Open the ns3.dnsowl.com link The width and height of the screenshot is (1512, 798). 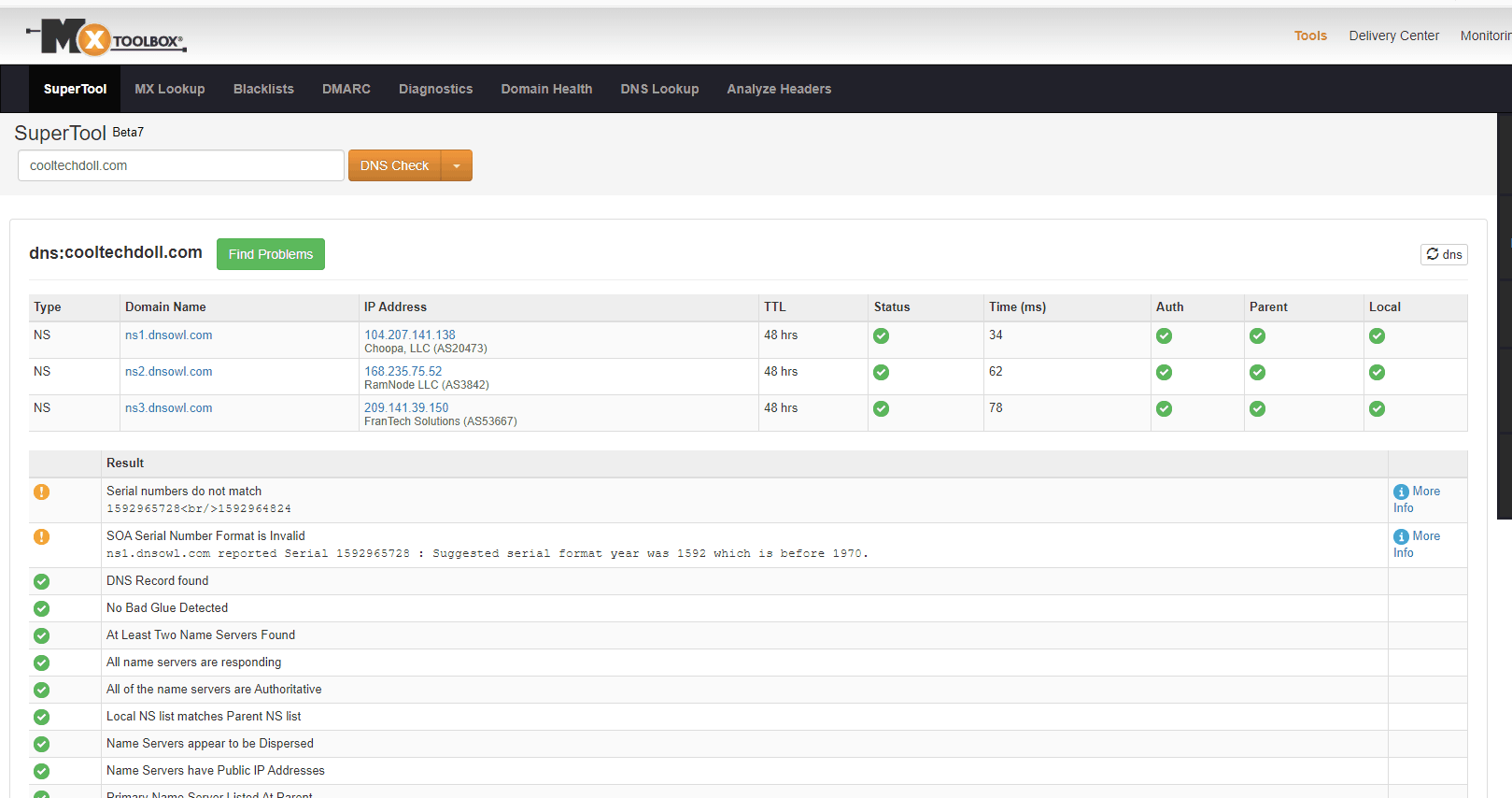(168, 408)
